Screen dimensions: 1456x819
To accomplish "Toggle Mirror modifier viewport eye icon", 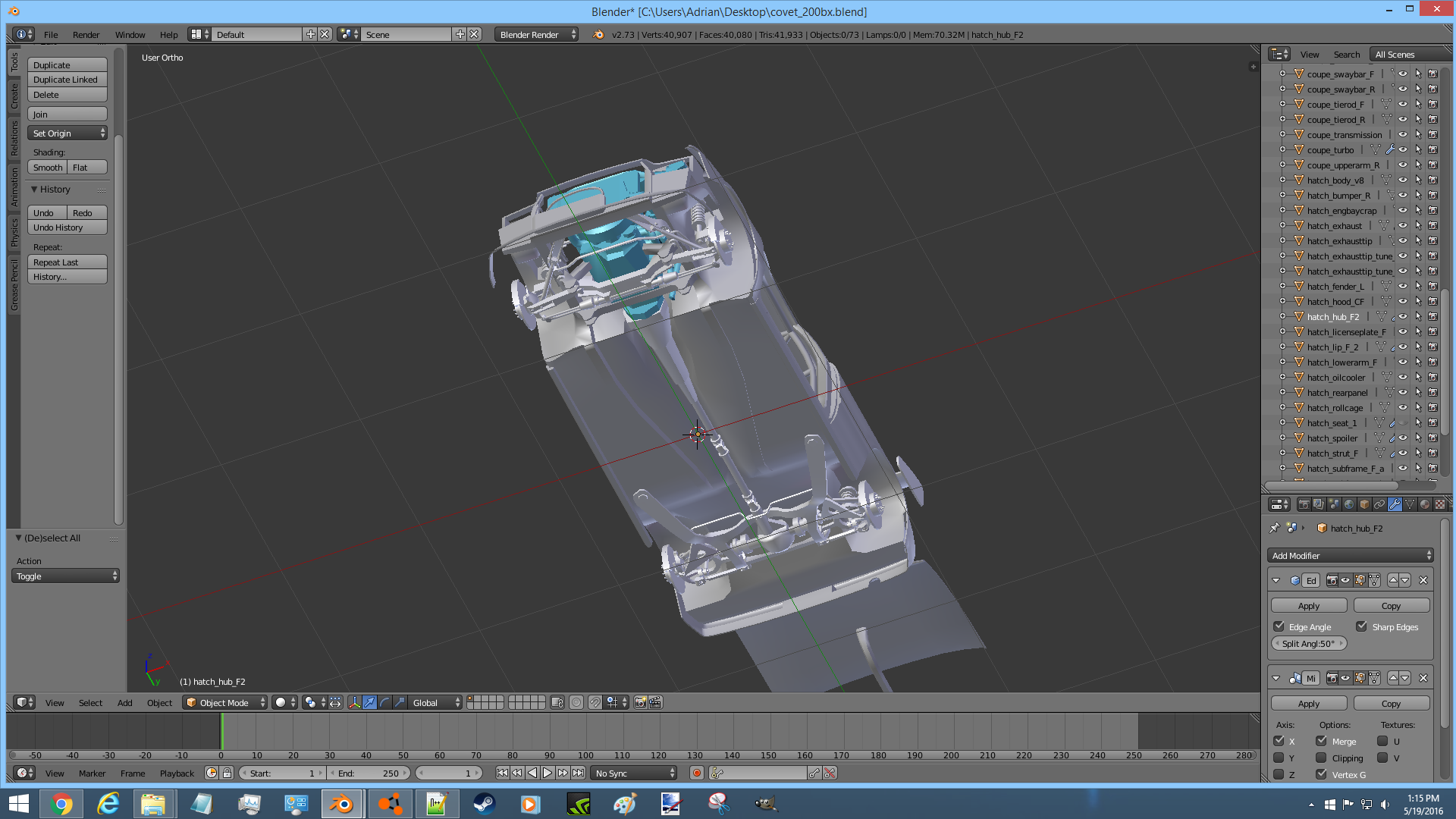I will click(x=1345, y=679).
